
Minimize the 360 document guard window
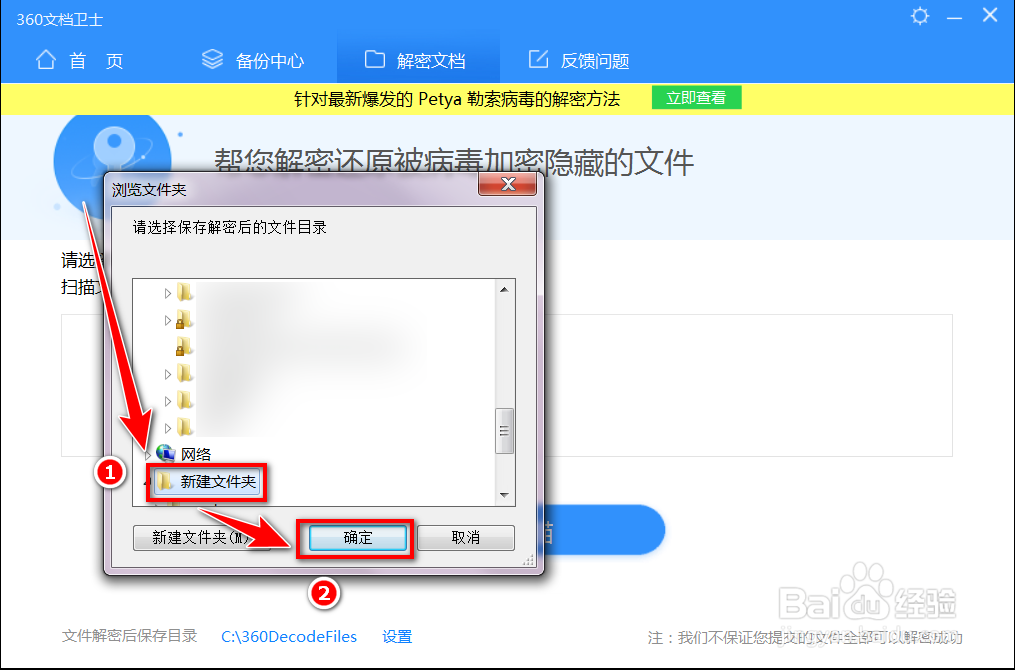click(954, 18)
